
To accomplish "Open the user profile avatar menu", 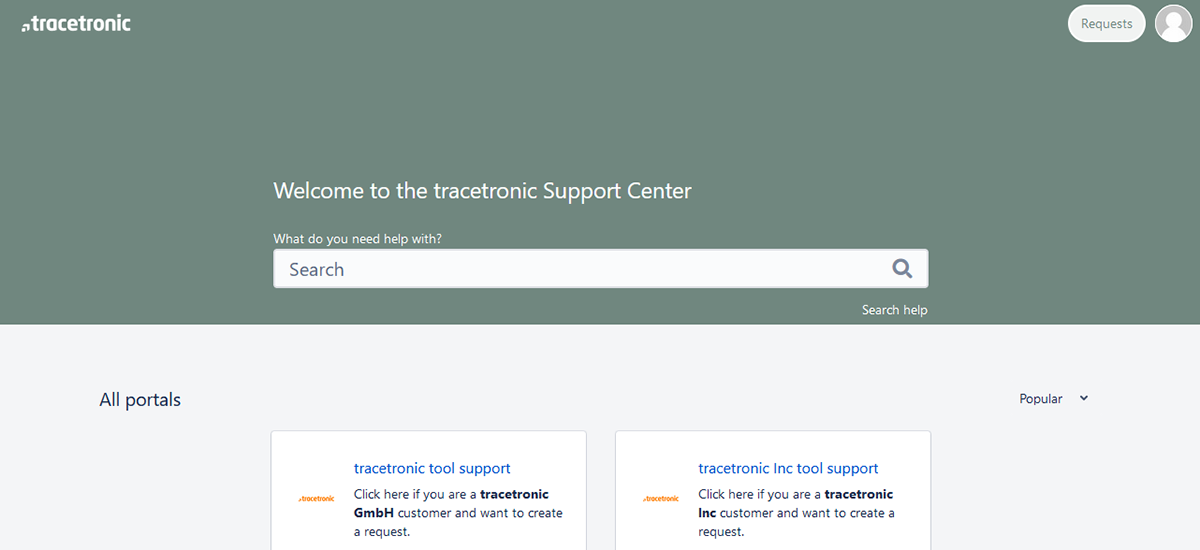I will coord(1173,23).
